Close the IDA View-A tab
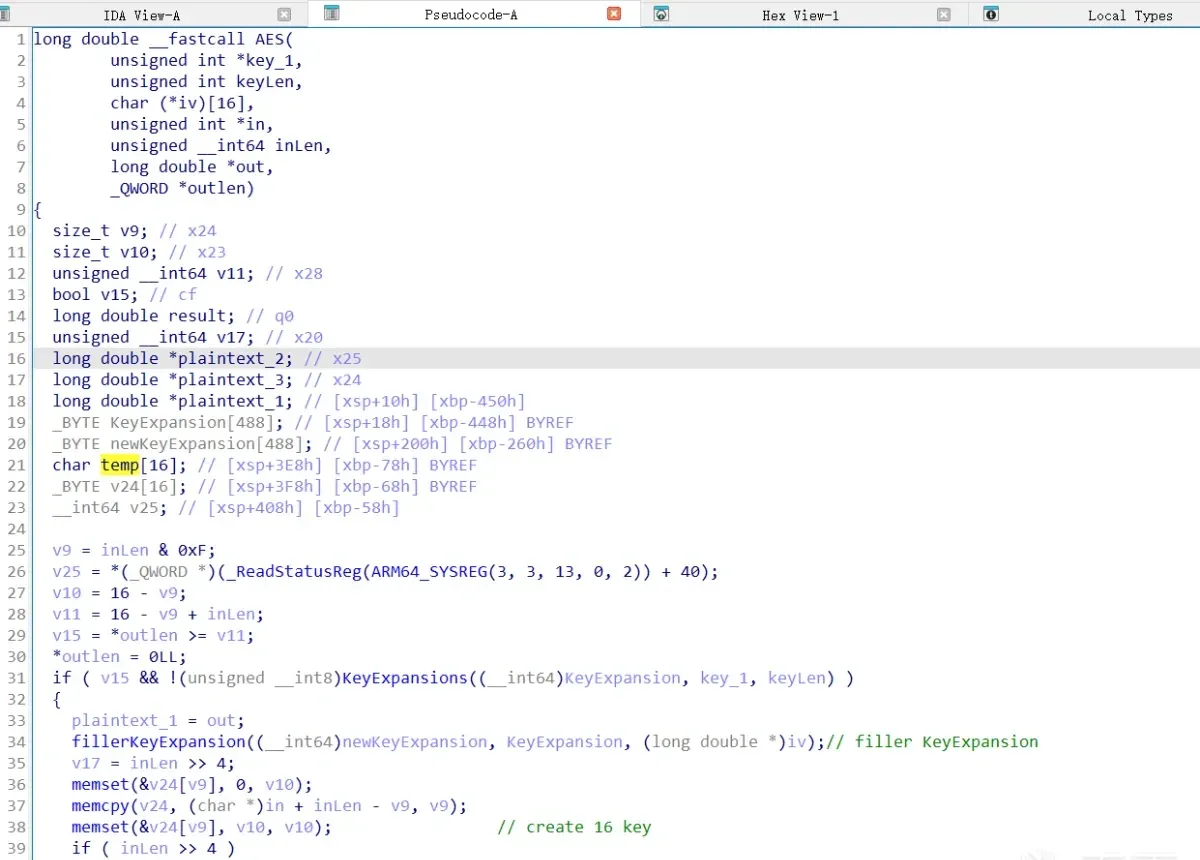The width and height of the screenshot is (1200, 860). [284, 15]
